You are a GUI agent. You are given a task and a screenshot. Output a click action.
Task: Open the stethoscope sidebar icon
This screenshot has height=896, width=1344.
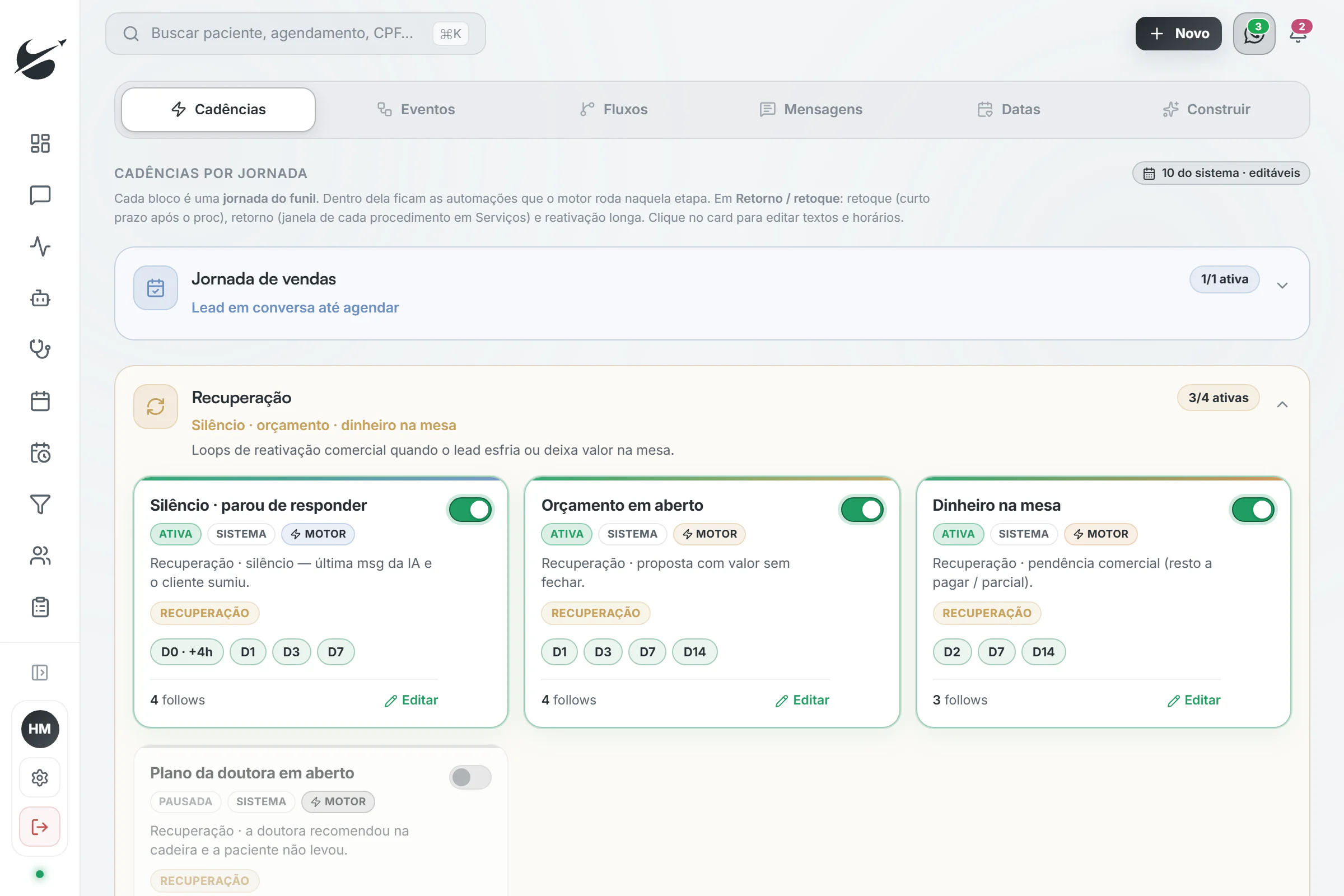pyautogui.click(x=40, y=349)
